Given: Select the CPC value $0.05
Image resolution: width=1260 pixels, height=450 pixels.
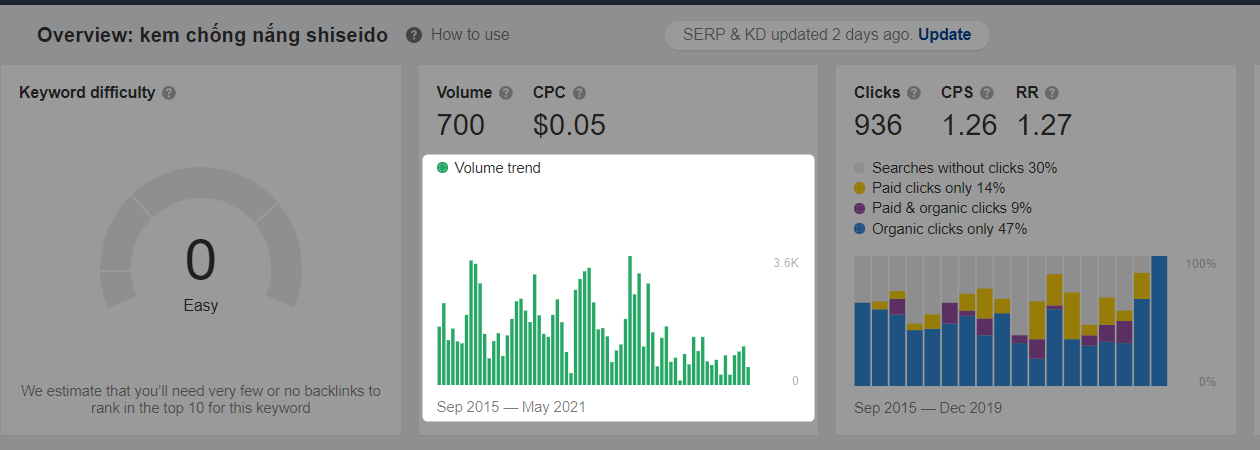Looking at the screenshot, I should 569,125.
